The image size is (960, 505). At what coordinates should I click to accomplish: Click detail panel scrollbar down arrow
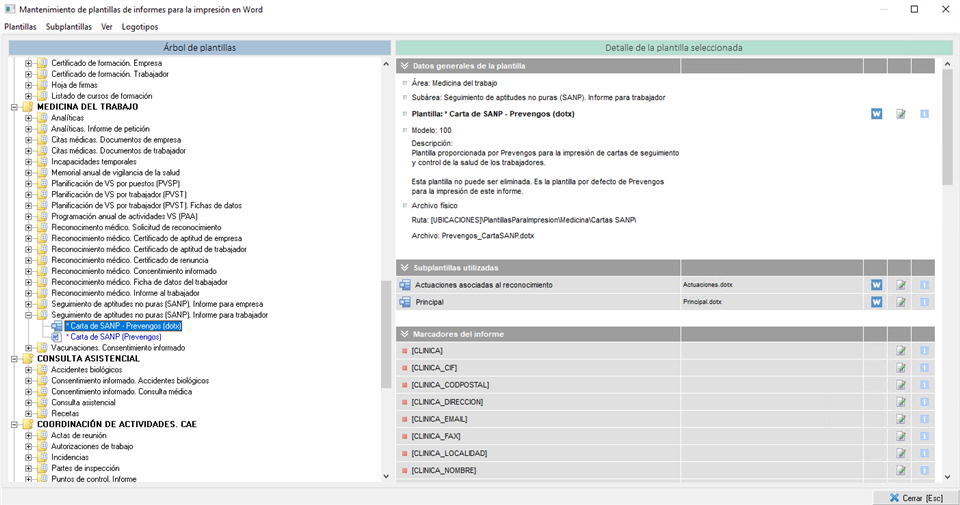947,476
